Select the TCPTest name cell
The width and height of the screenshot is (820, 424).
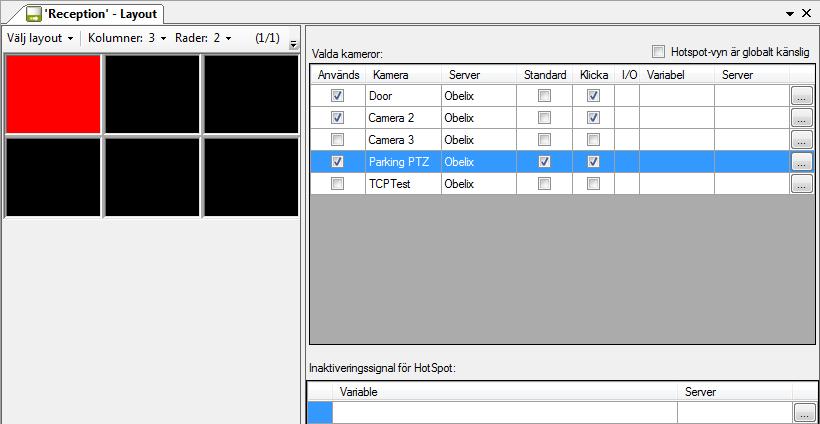pyautogui.click(x=403, y=184)
